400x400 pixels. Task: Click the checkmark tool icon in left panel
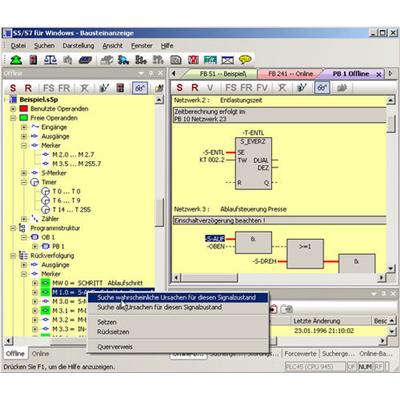point(104,88)
